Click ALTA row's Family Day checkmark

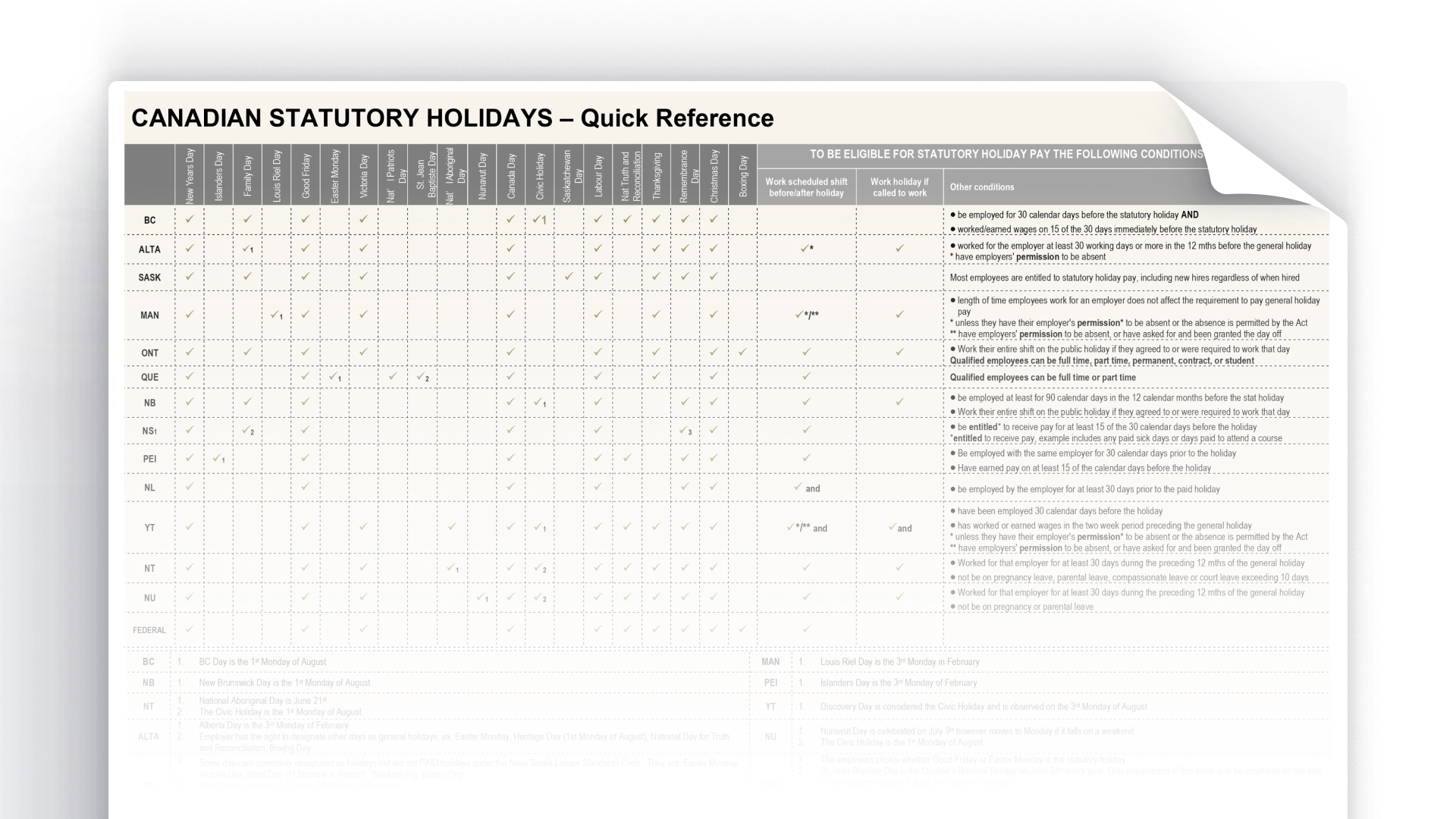pyautogui.click(x=247, y=249)
